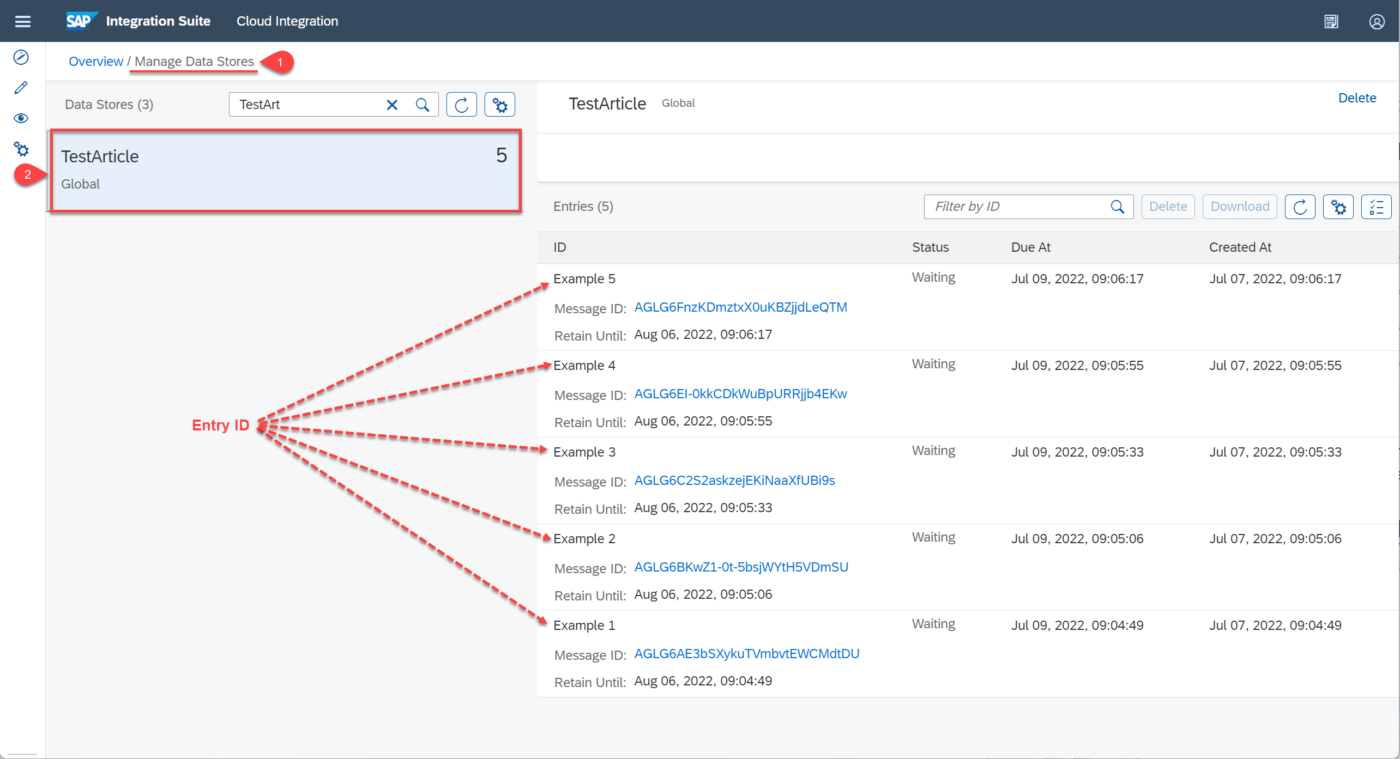
Task: Open message ID AGLG6FnzKDmztxX0uKBZjjdLeQTM
Action: [x=741, y=307]
